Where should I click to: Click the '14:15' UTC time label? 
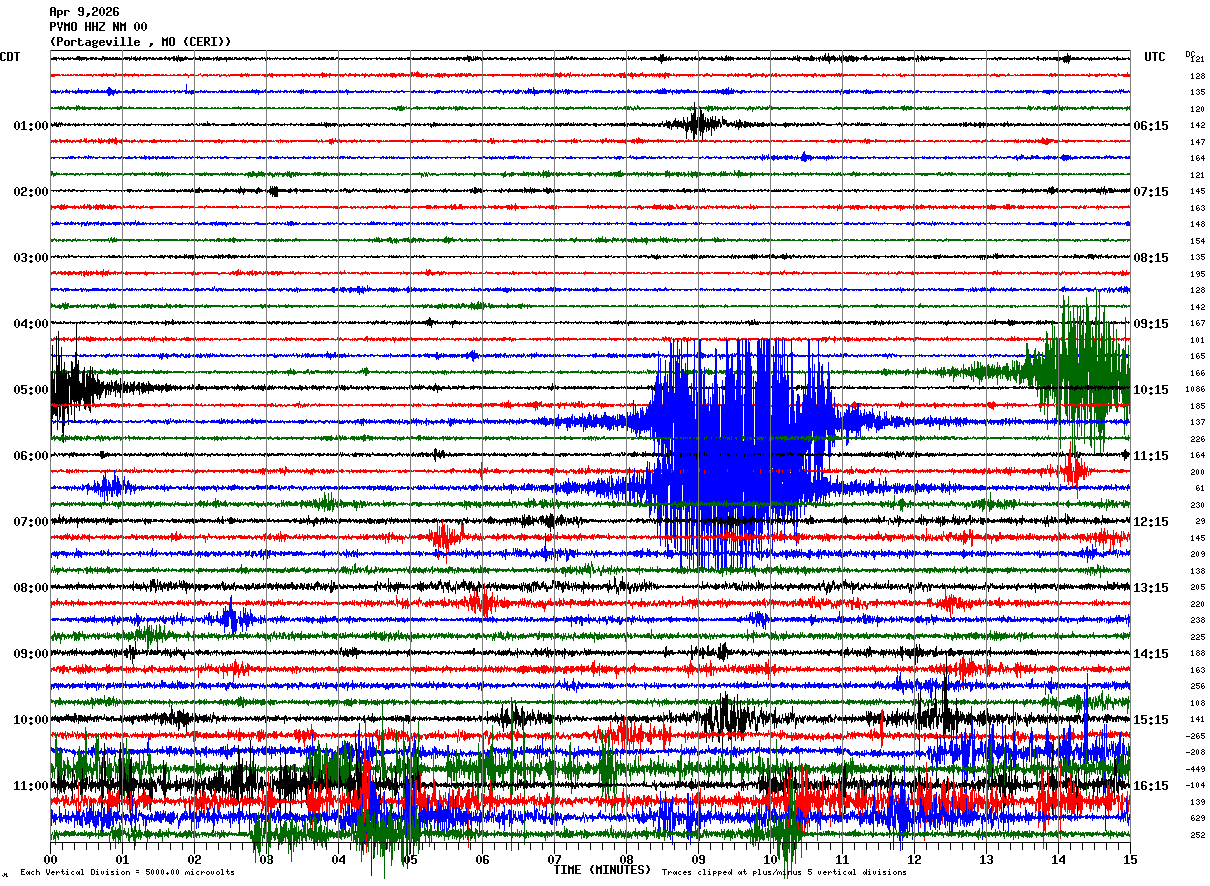[1151, 654]
